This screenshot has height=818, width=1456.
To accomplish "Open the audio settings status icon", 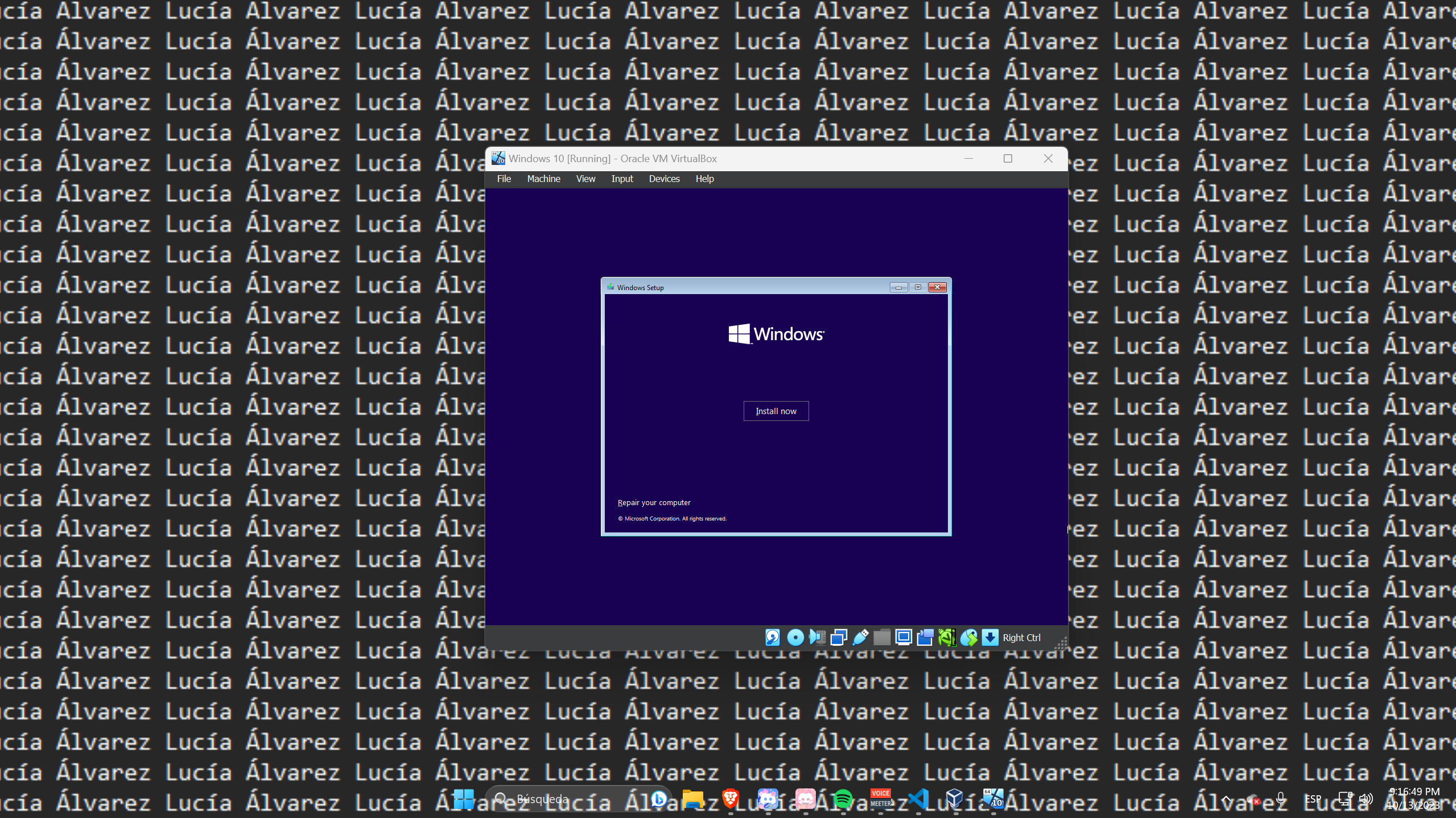I will pos(817,638).
